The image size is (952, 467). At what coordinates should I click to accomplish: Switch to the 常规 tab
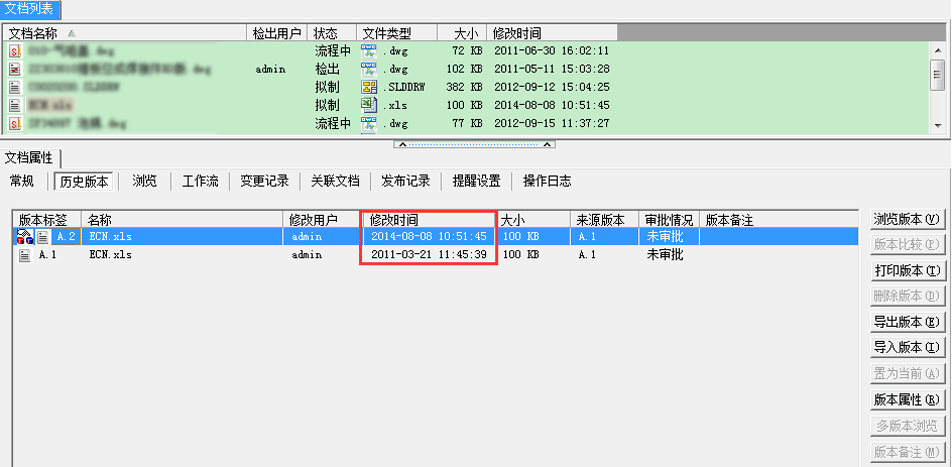22,181
